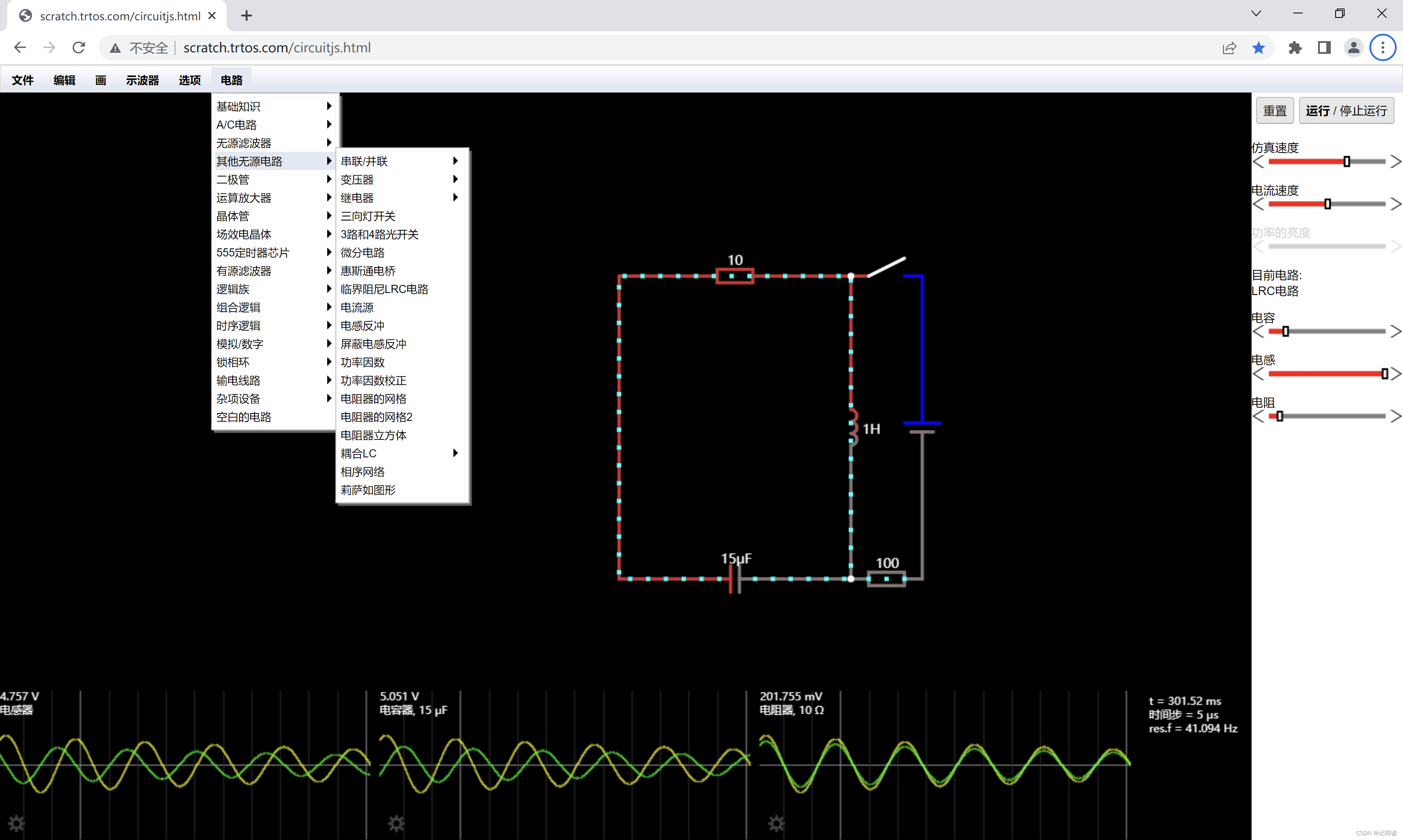Increase inductance with right arrow
This screenshot has width=1403, height=840.
[1396, 374]
